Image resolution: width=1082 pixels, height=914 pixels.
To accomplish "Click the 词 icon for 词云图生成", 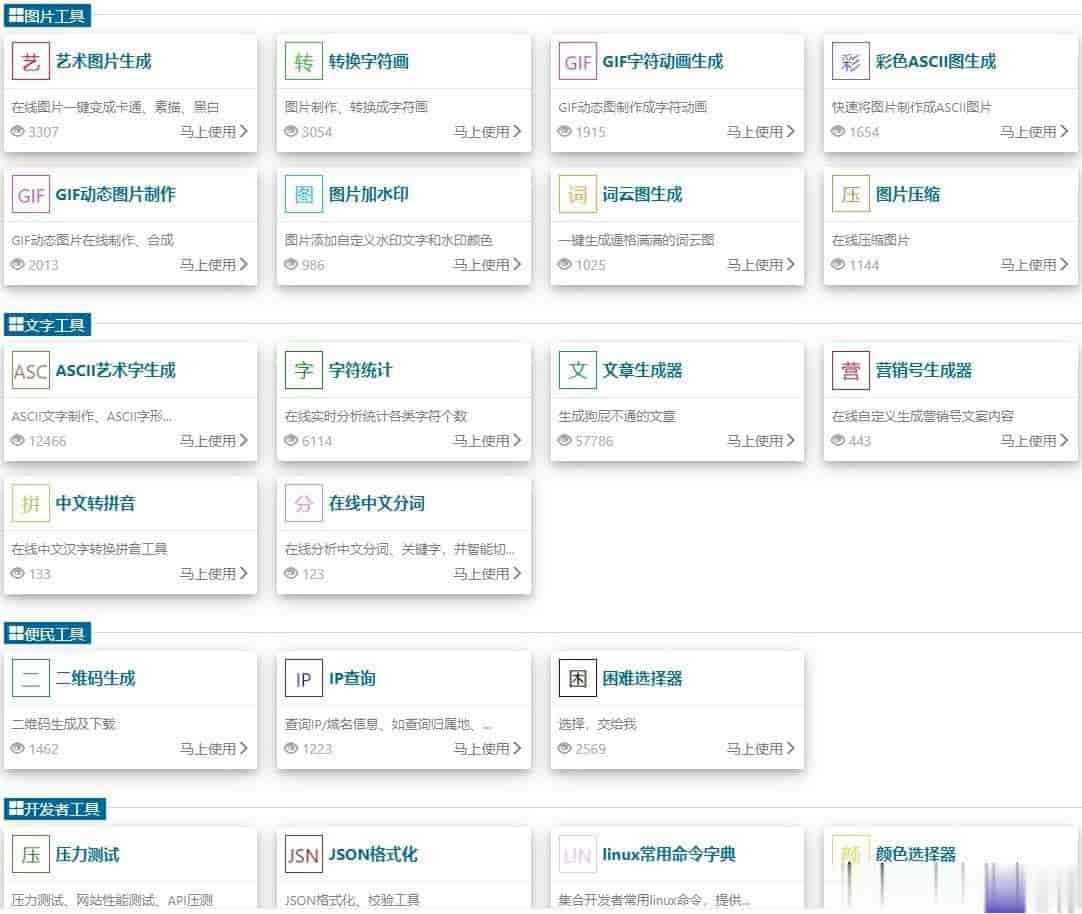I will [x=577, y=194].
